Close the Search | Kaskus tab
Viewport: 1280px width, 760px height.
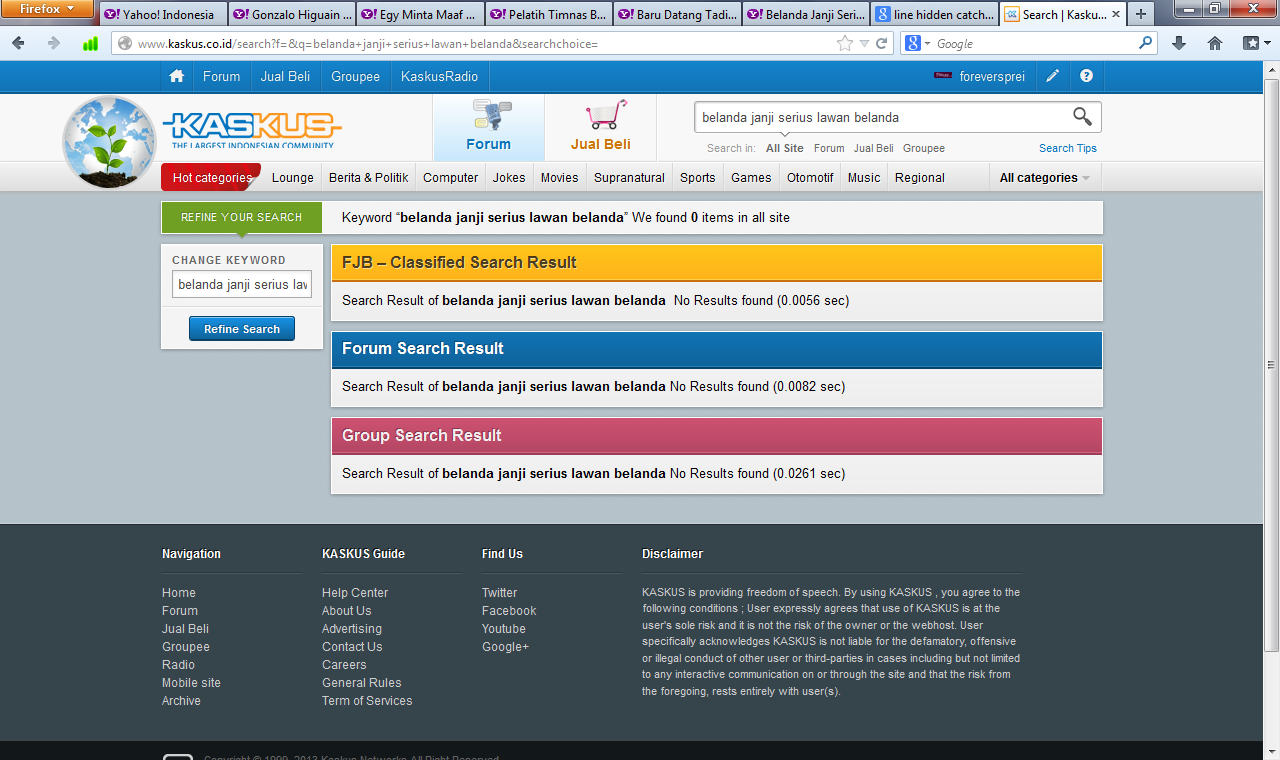tap(1117, 14)
